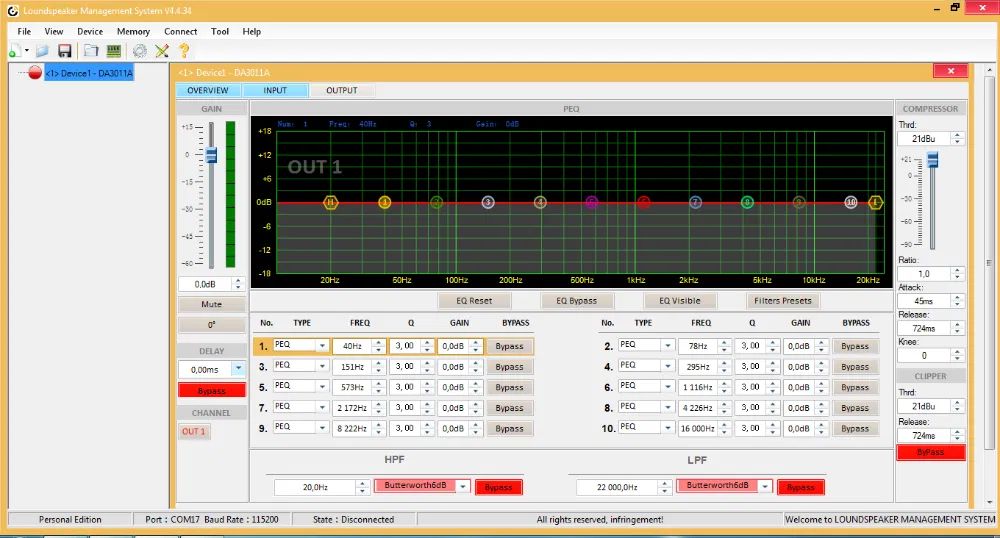Click the LPF frequency field 22 000,0Hz
This screenshot has height=538, width=1000.
617,487
